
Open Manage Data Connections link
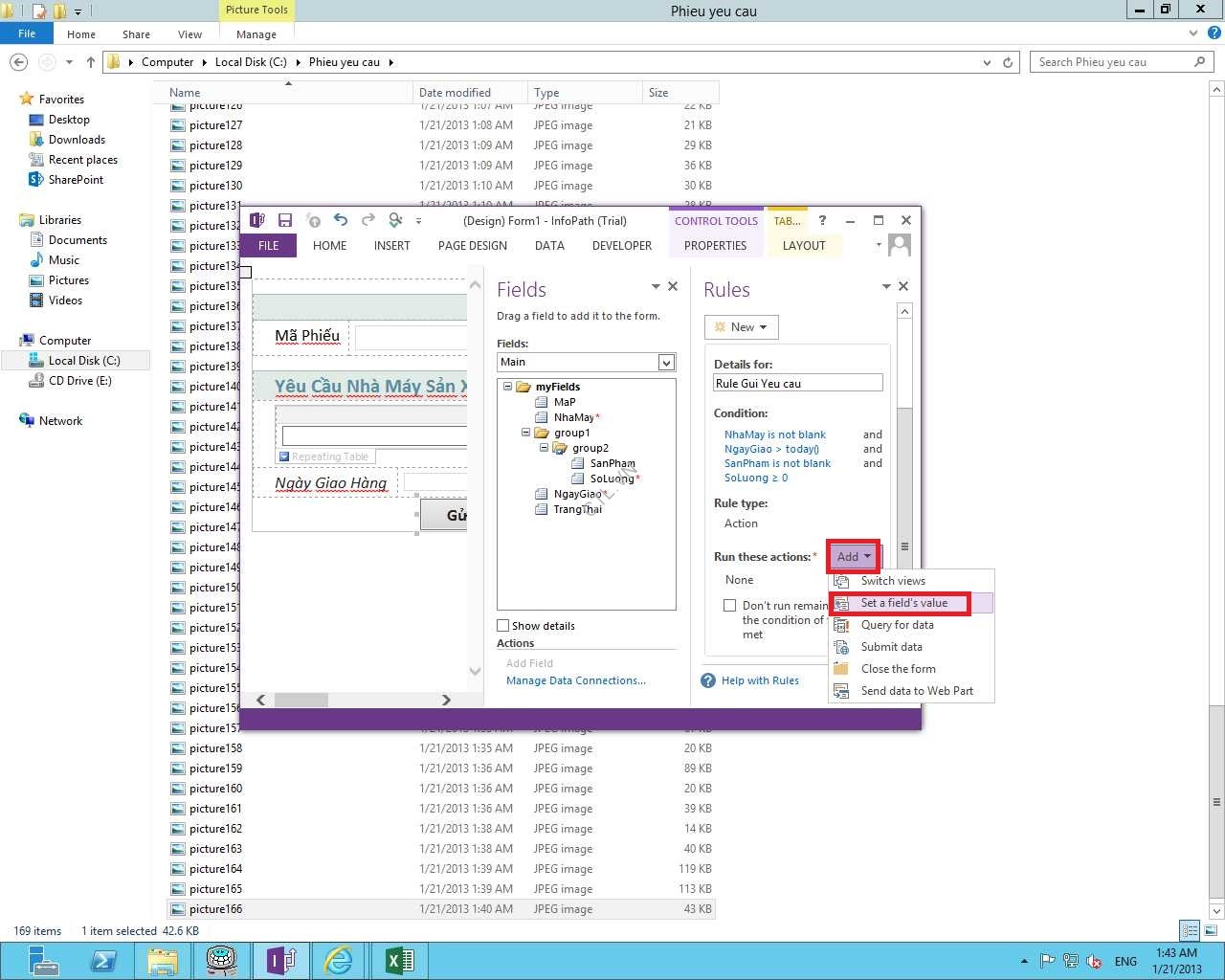[575, 680]
